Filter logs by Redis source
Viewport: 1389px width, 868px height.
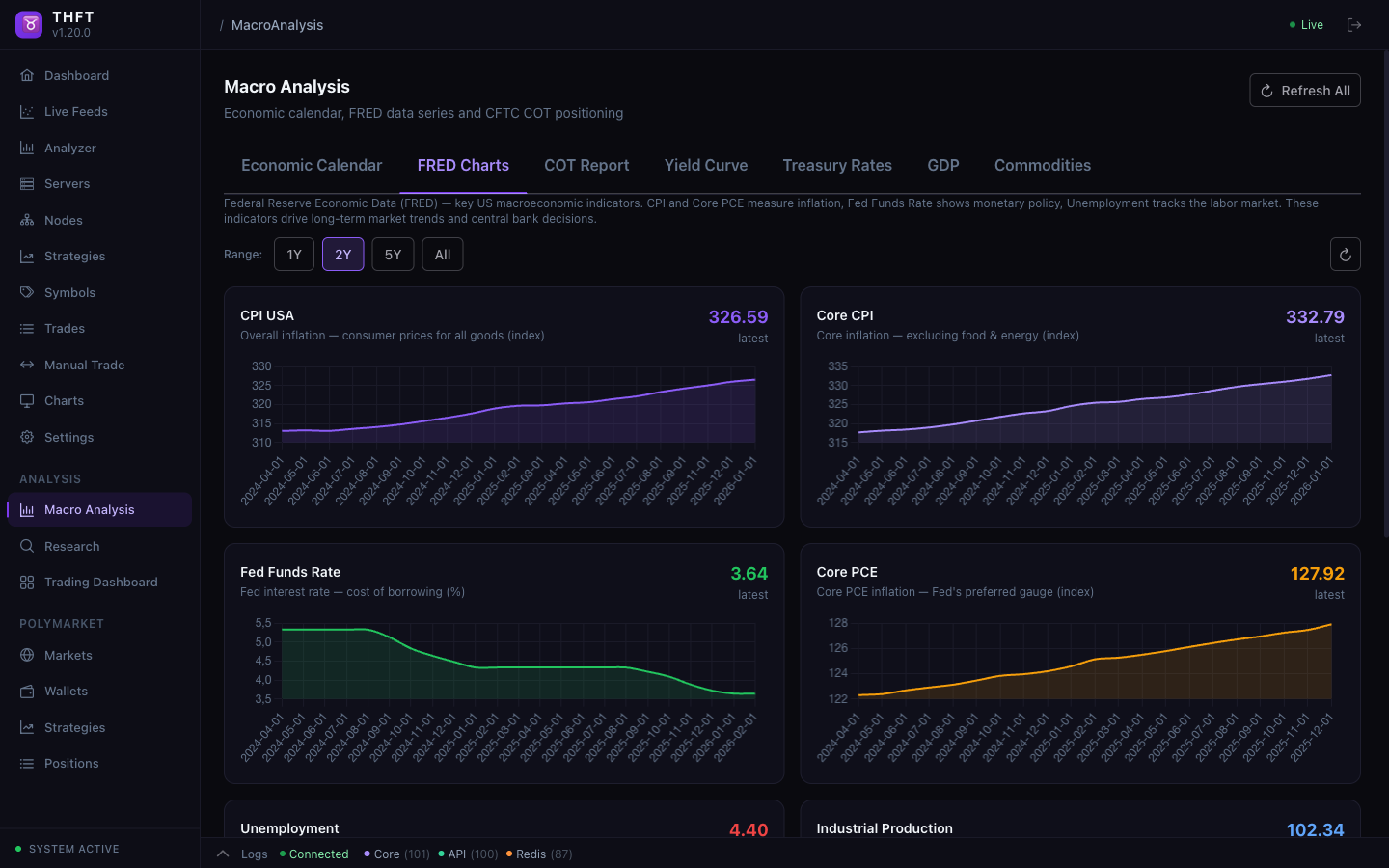tap(539, 854)
